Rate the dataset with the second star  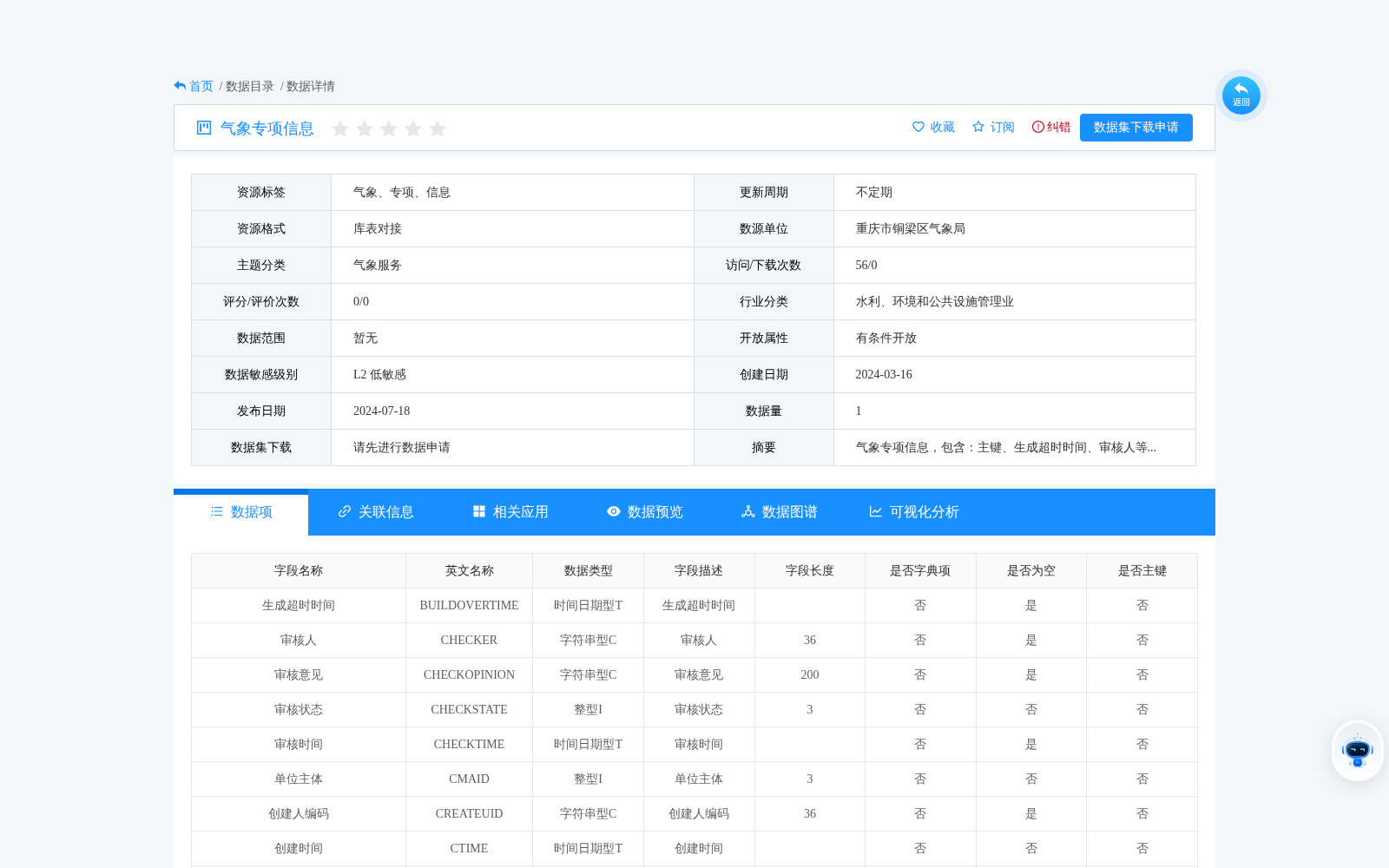coord(365,128)
